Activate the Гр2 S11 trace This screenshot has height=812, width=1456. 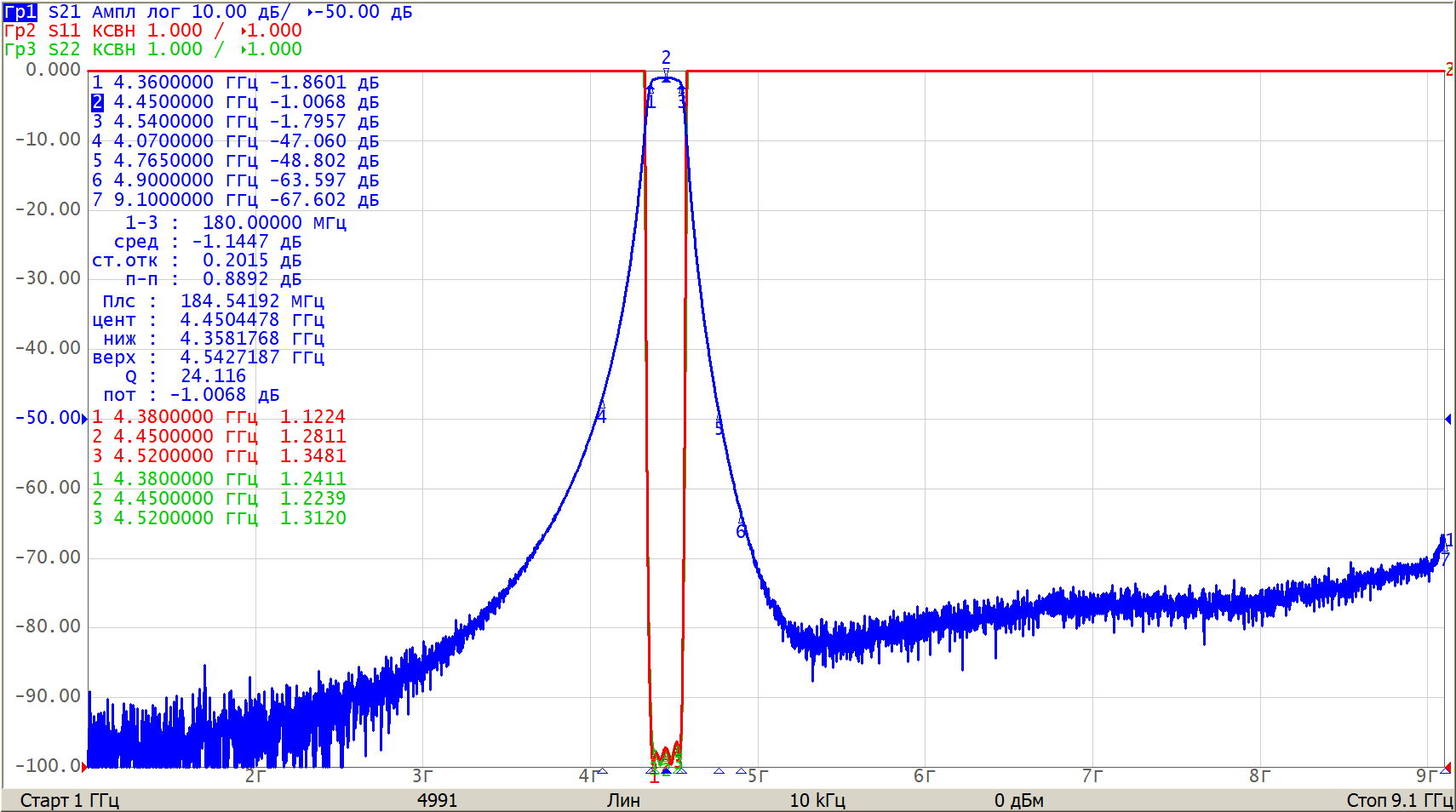(20, 31)
